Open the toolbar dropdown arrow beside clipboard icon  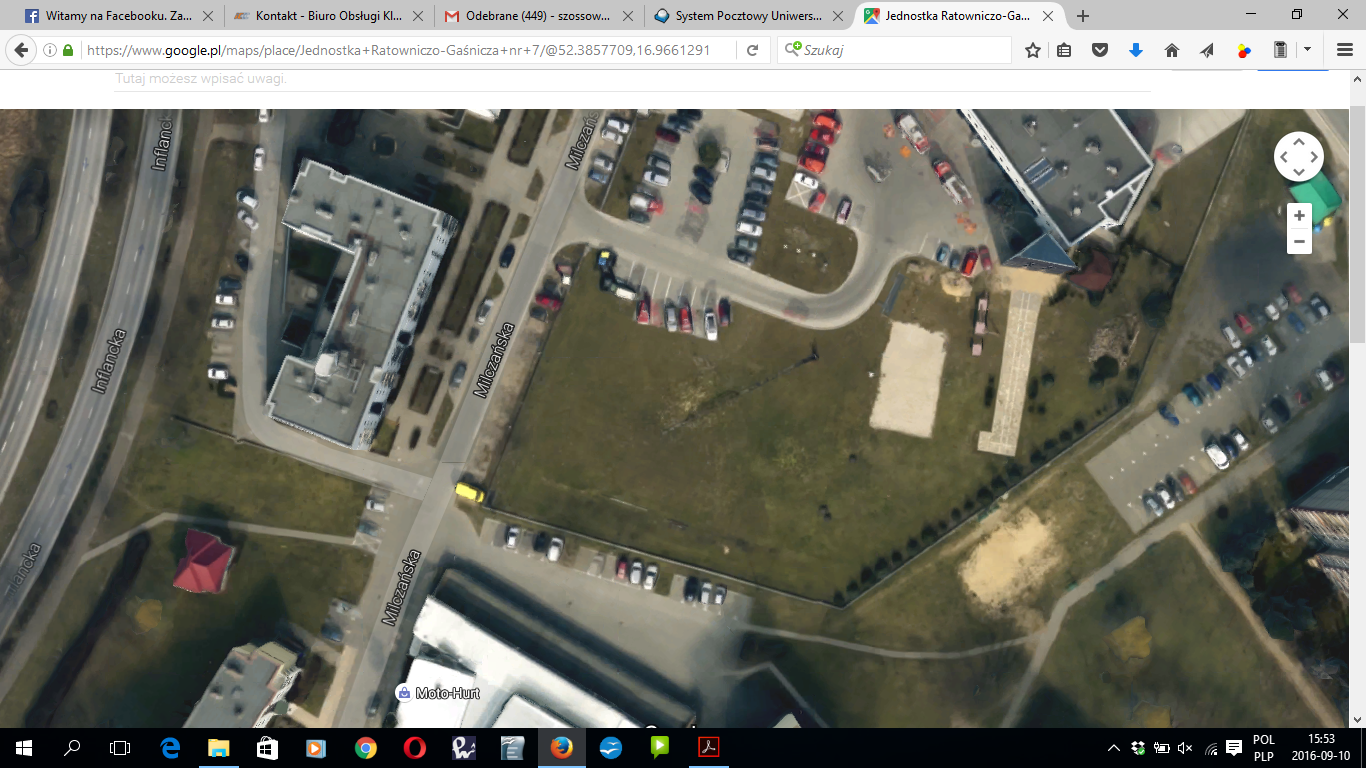coord(1307,50)
